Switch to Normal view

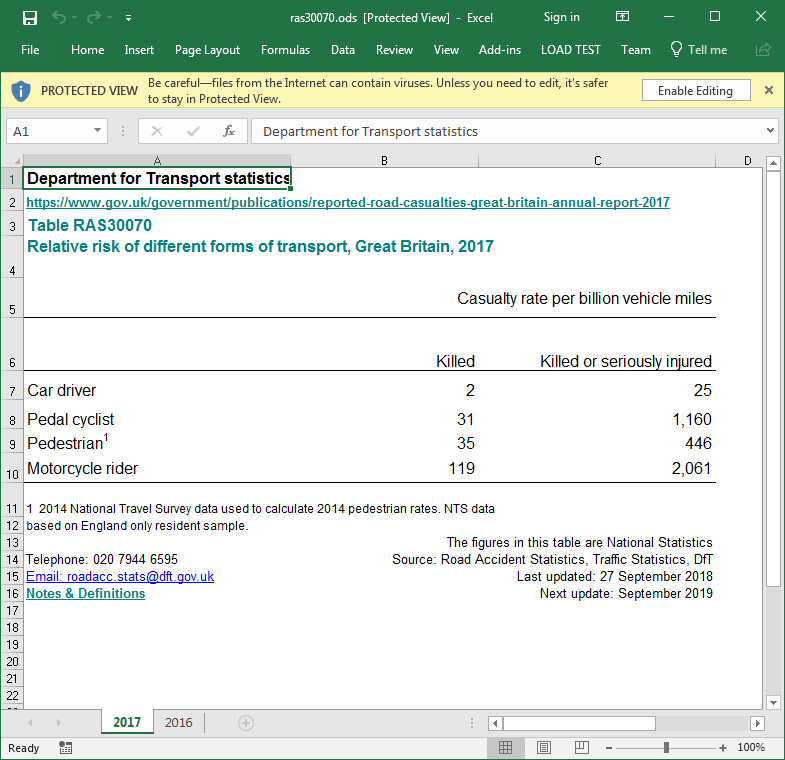(506, 747)
